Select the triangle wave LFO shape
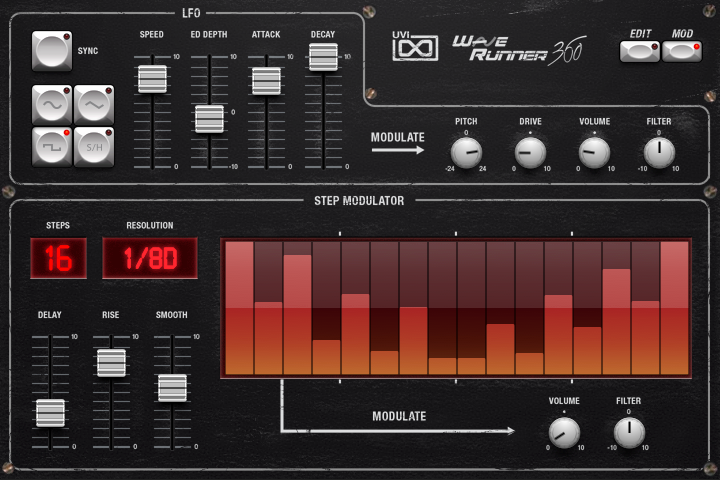The image size is (720, 480). pos(93,105)
